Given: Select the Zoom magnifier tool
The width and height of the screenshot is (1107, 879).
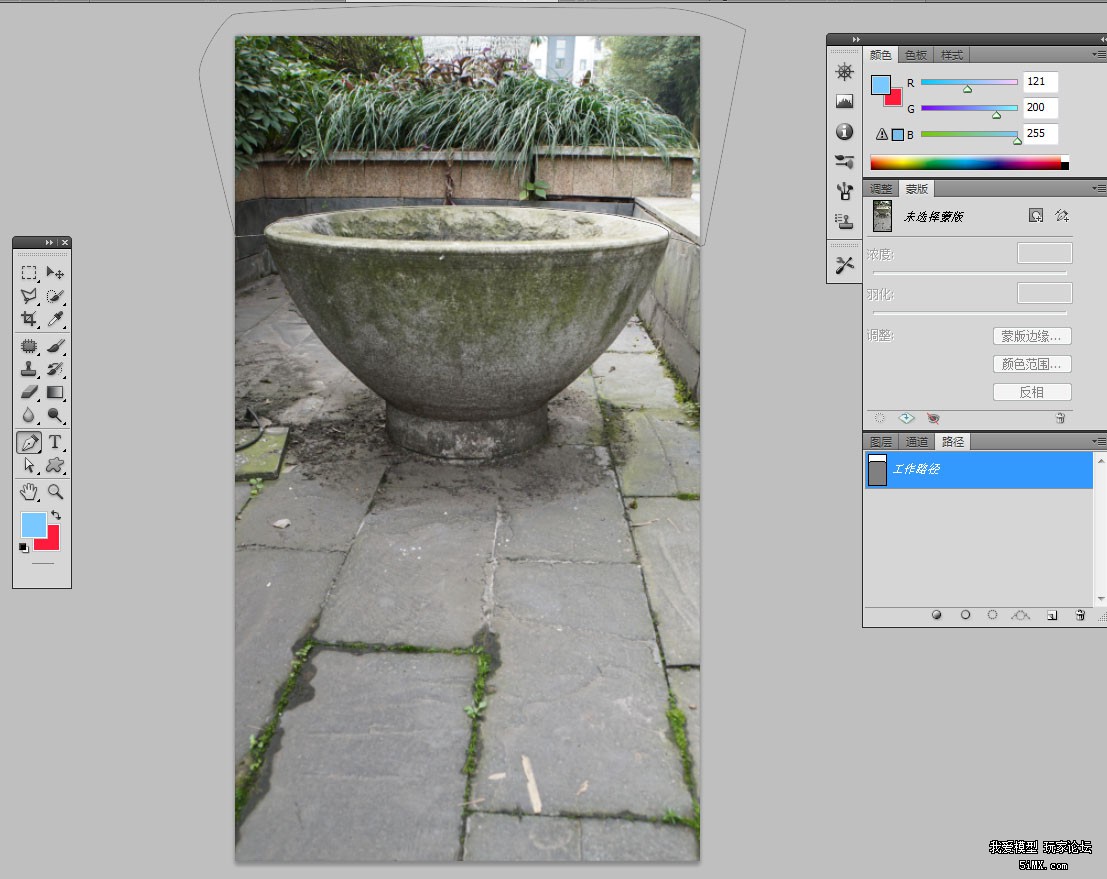Looking at the screenshot, I should pyautogui.click(x=56, y=491).
